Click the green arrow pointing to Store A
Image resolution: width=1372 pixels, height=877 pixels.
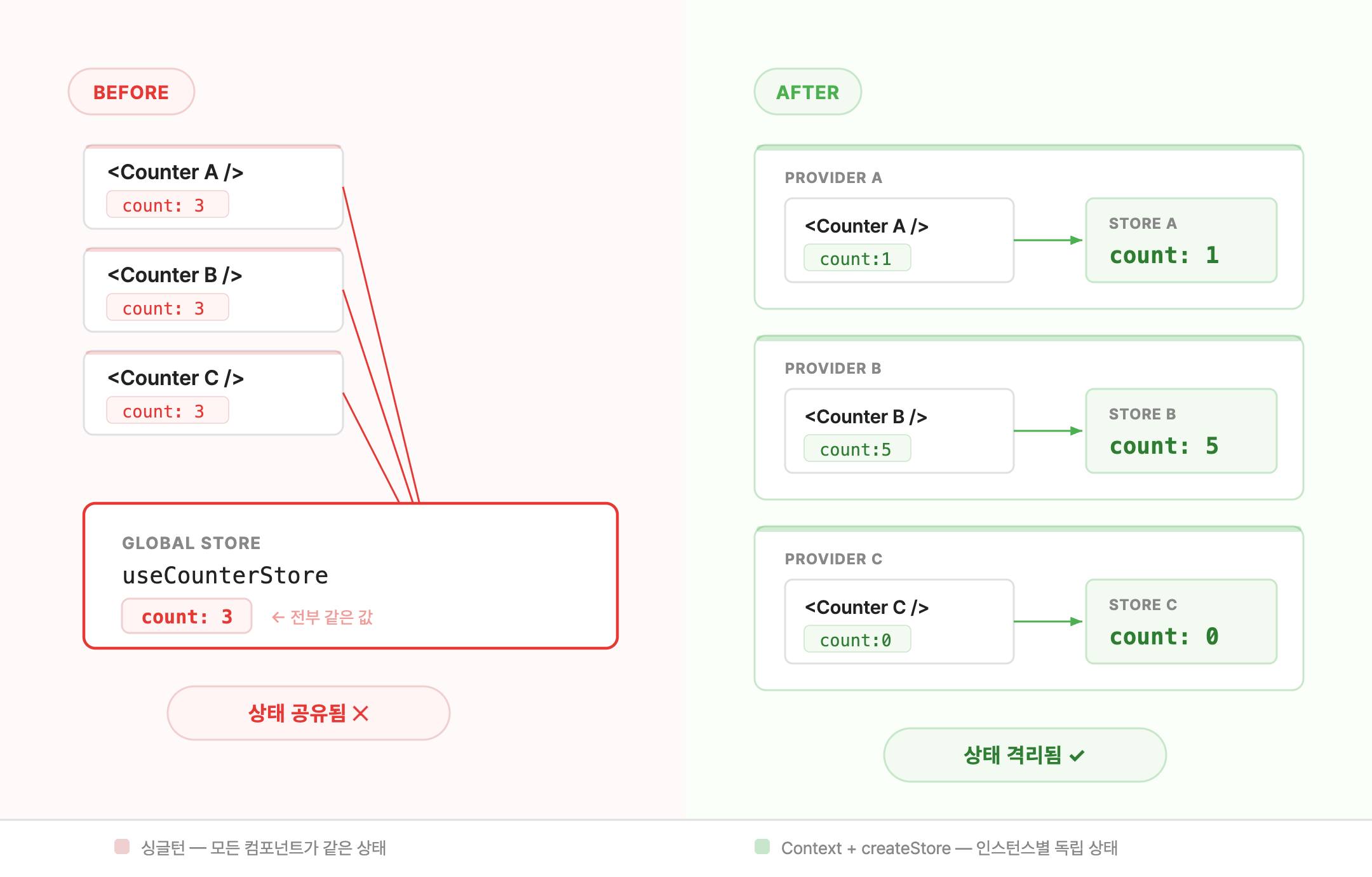click(1048, 240)
